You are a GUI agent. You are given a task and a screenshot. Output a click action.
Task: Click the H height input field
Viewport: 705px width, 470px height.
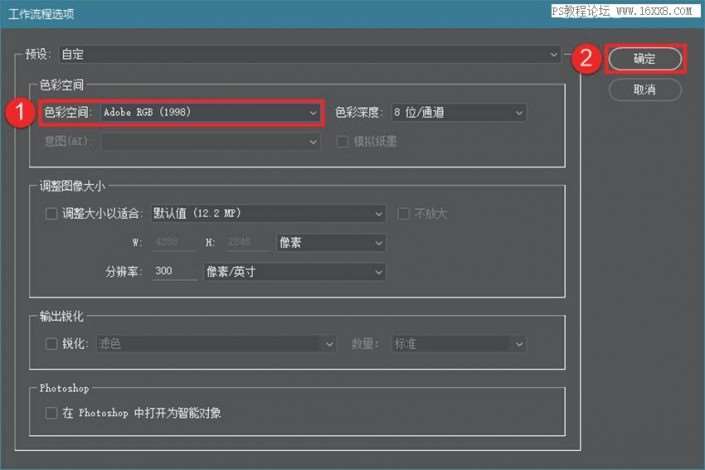coord(246,242)
